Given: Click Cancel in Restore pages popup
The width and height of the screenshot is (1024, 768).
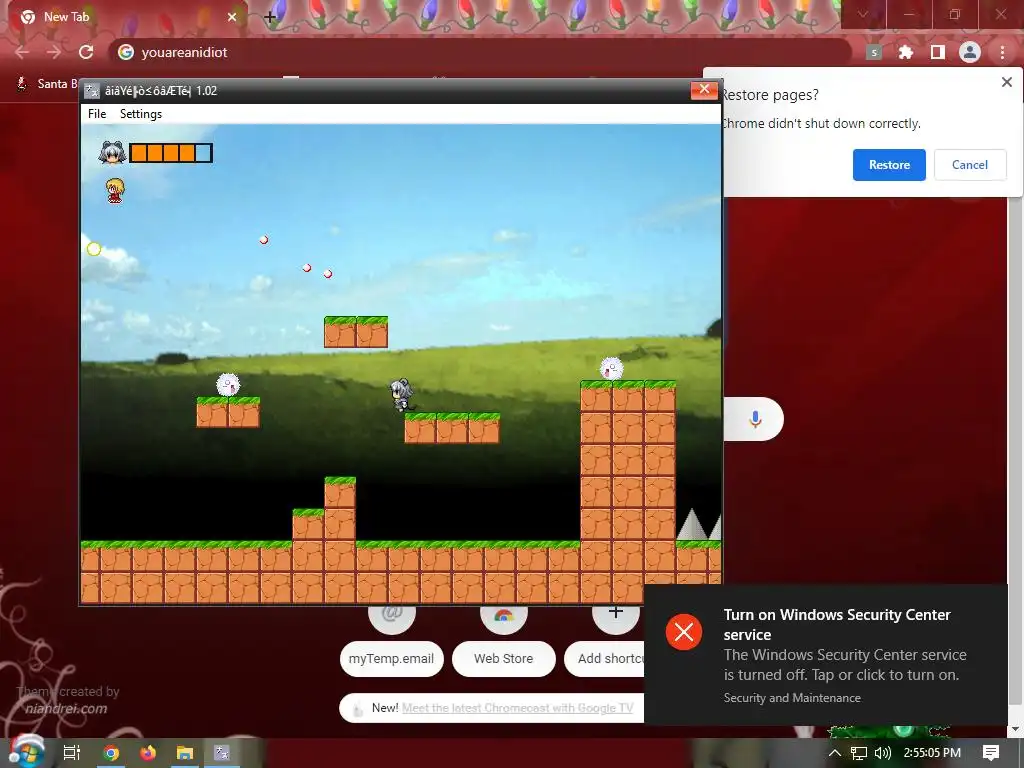Looking at the screenshot, I should click(969, 165).
